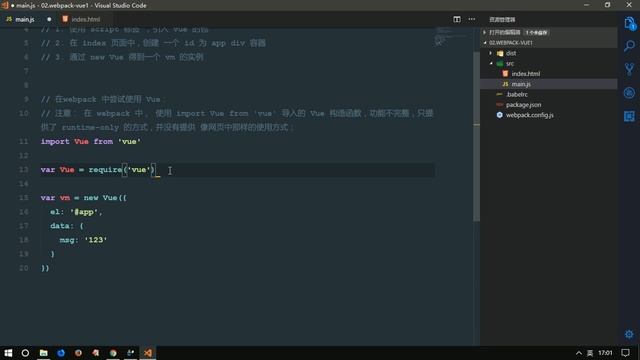Screen dimensions: 640x360
Task: Open package.json in the file tree
Action: [523, 105]
